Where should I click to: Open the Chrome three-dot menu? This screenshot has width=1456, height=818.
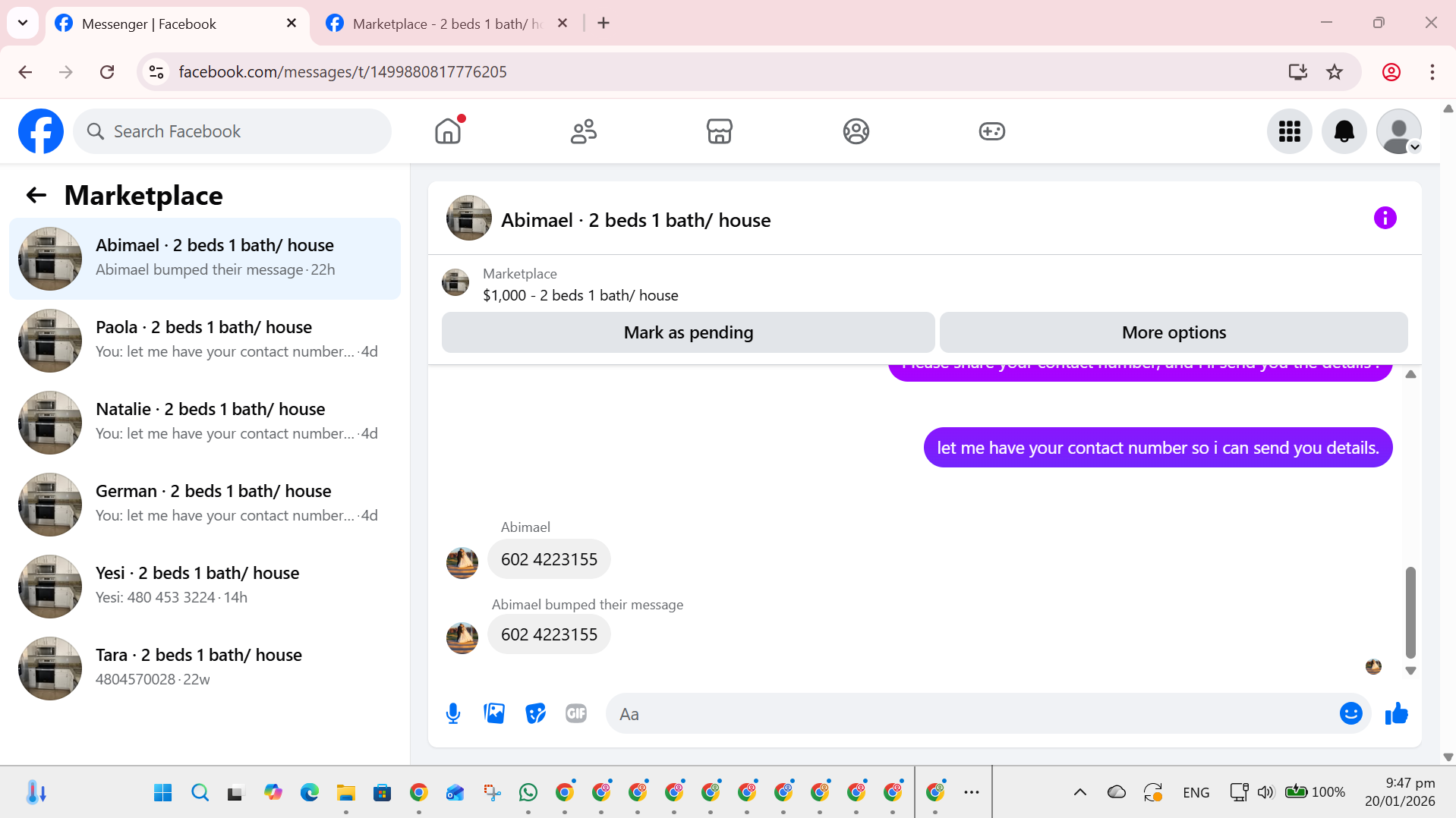[1432, 72]
